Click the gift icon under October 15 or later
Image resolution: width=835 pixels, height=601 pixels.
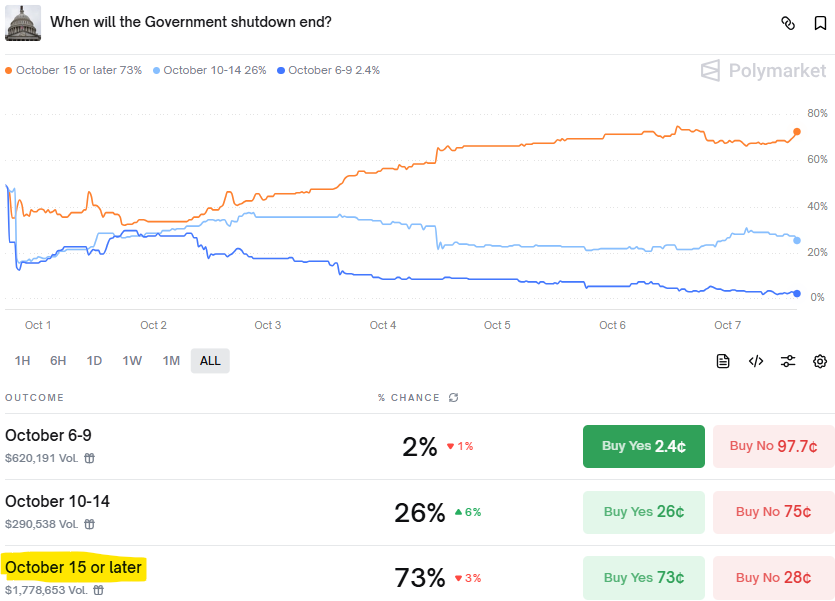98,590
